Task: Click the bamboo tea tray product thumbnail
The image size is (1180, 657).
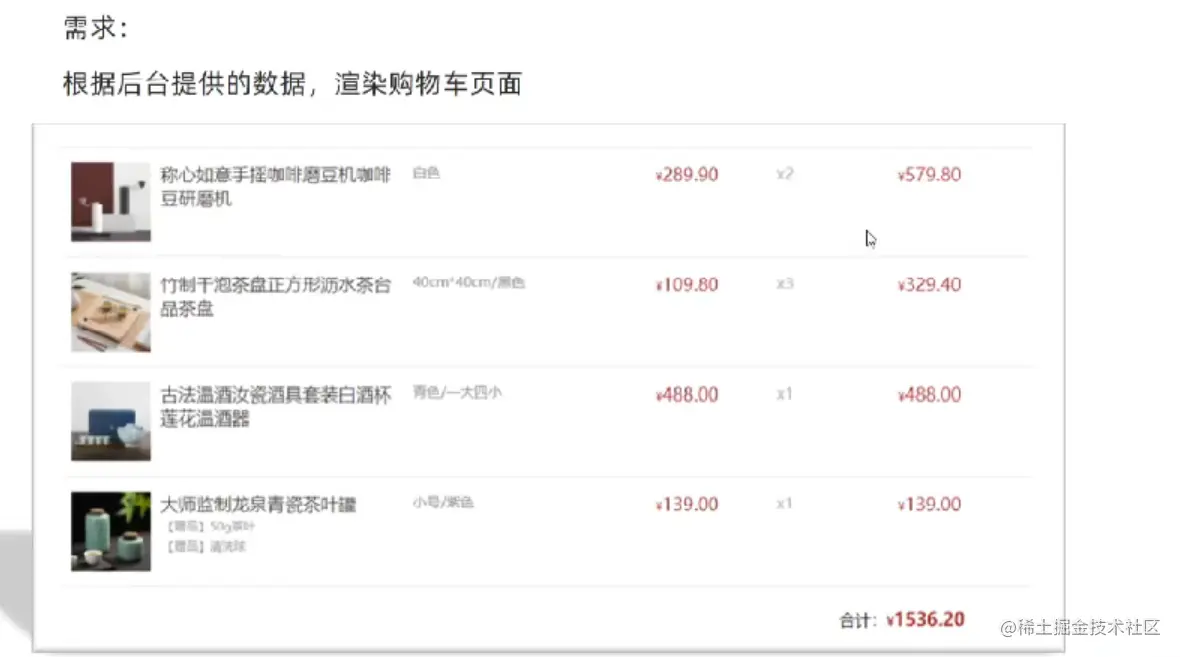Action: point(111,312)
